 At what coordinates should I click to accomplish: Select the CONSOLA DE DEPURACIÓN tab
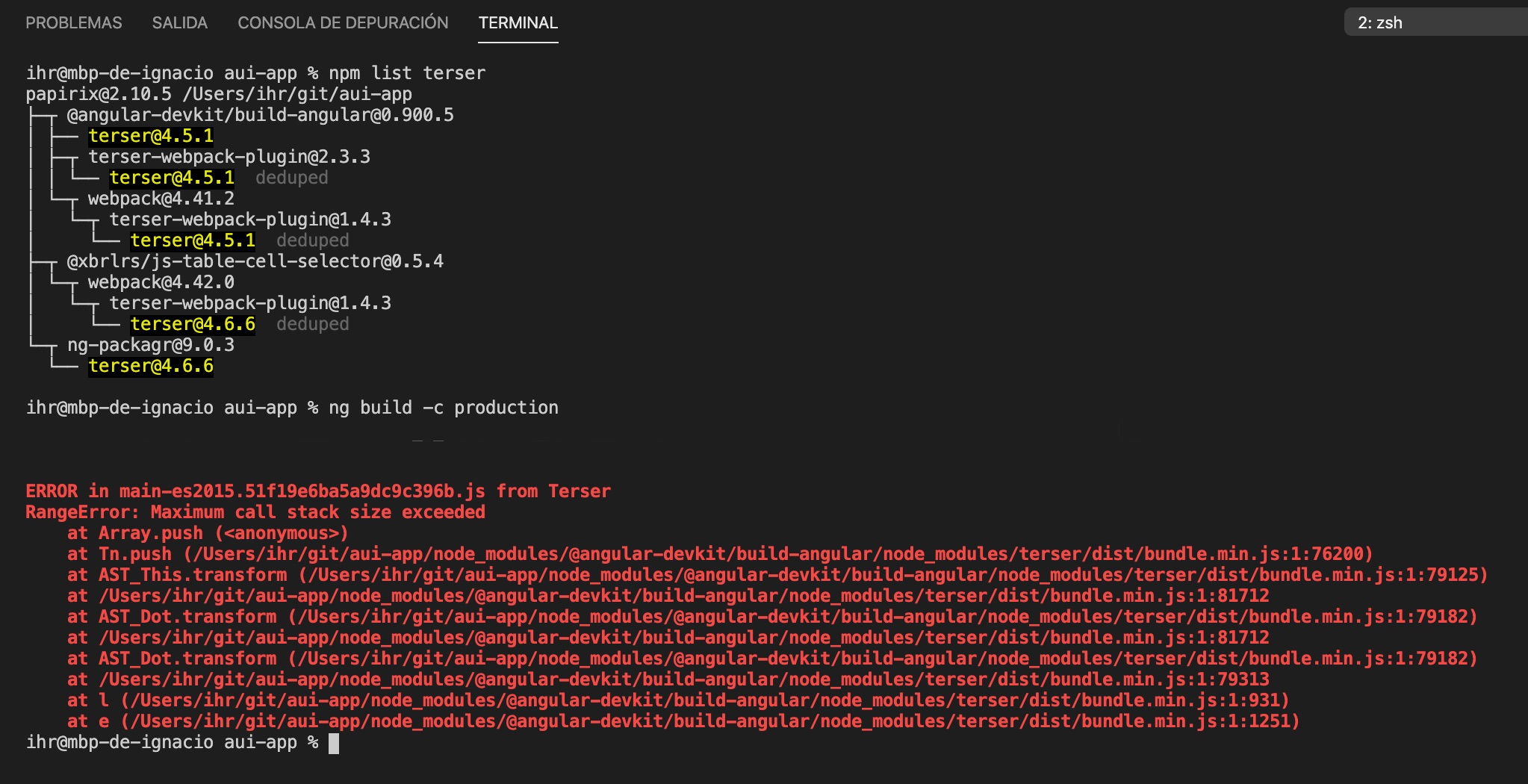(342, 22)
